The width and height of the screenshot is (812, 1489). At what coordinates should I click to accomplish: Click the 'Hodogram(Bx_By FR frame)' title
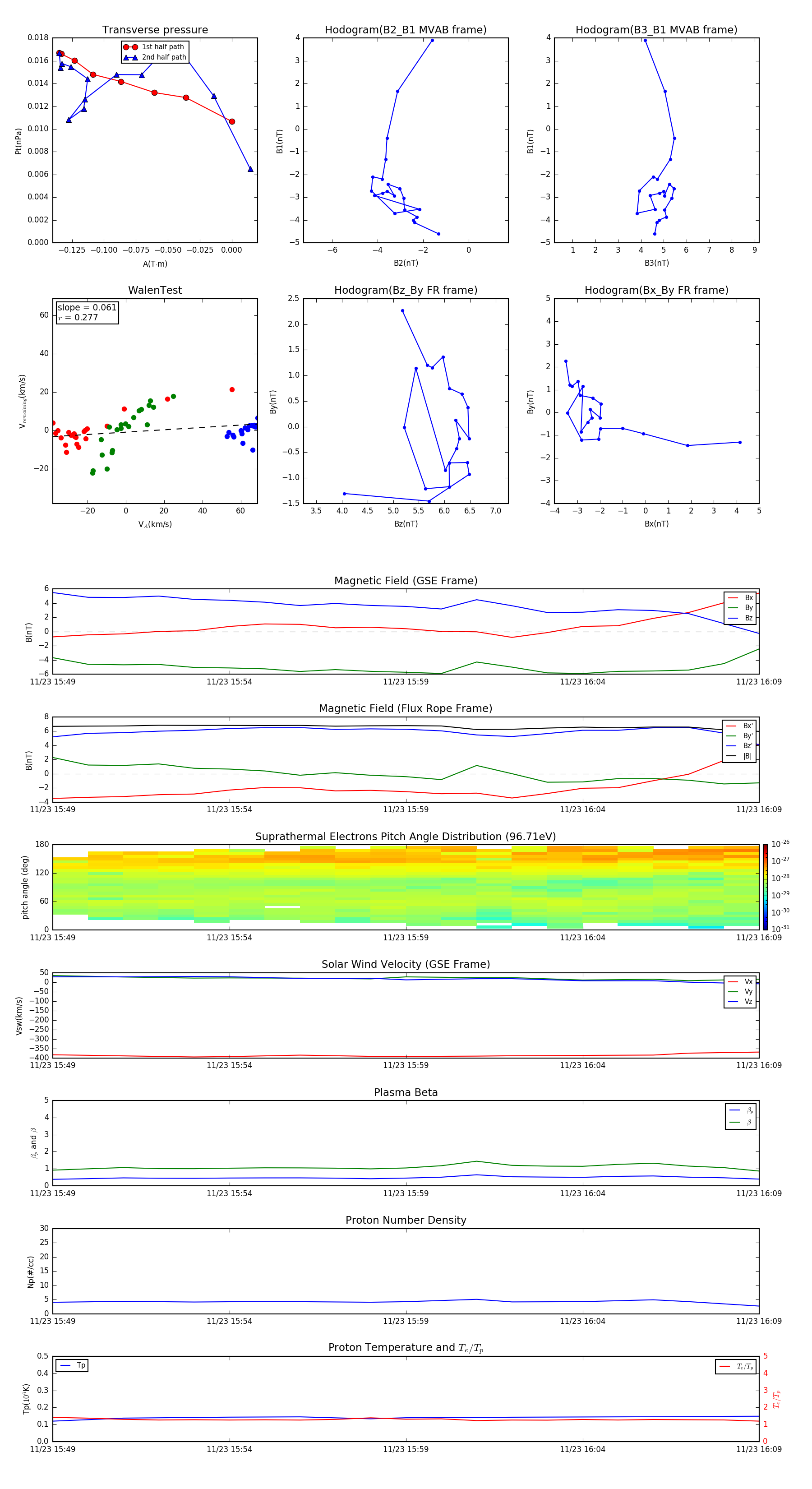[x=656, y=290]
